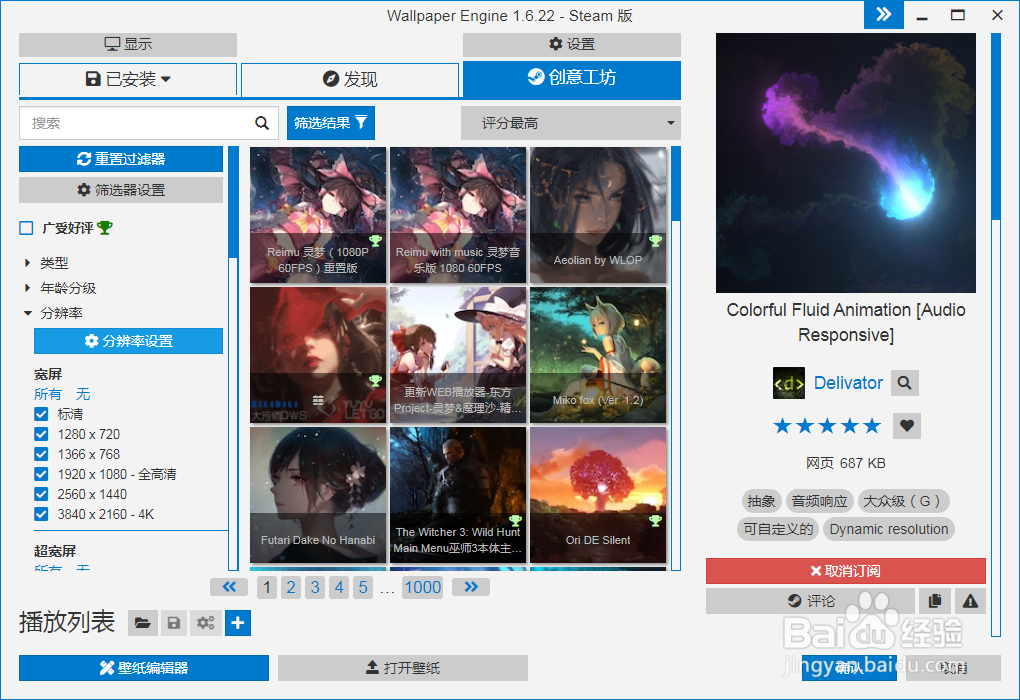
Task: Switch to 发现 tab
Action: (x=350, y=79)
